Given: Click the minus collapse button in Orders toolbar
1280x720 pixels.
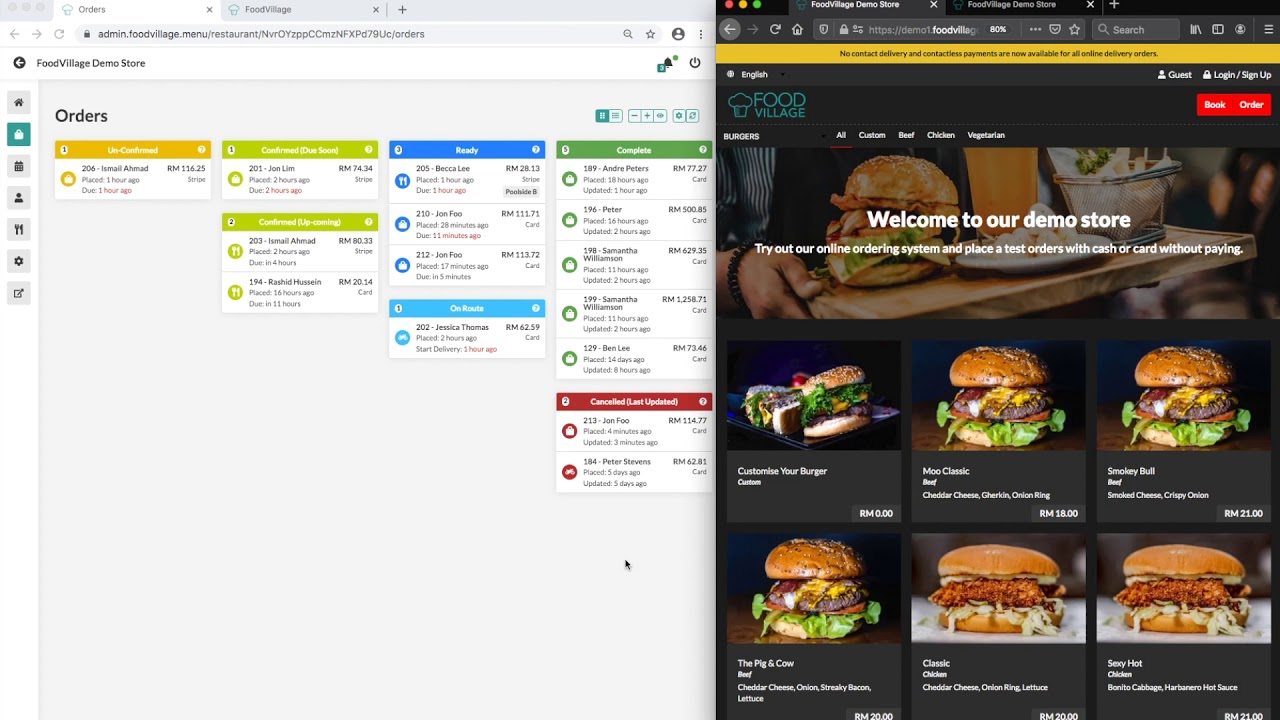Looking at the screenshot, I should (x=634, y=116).
